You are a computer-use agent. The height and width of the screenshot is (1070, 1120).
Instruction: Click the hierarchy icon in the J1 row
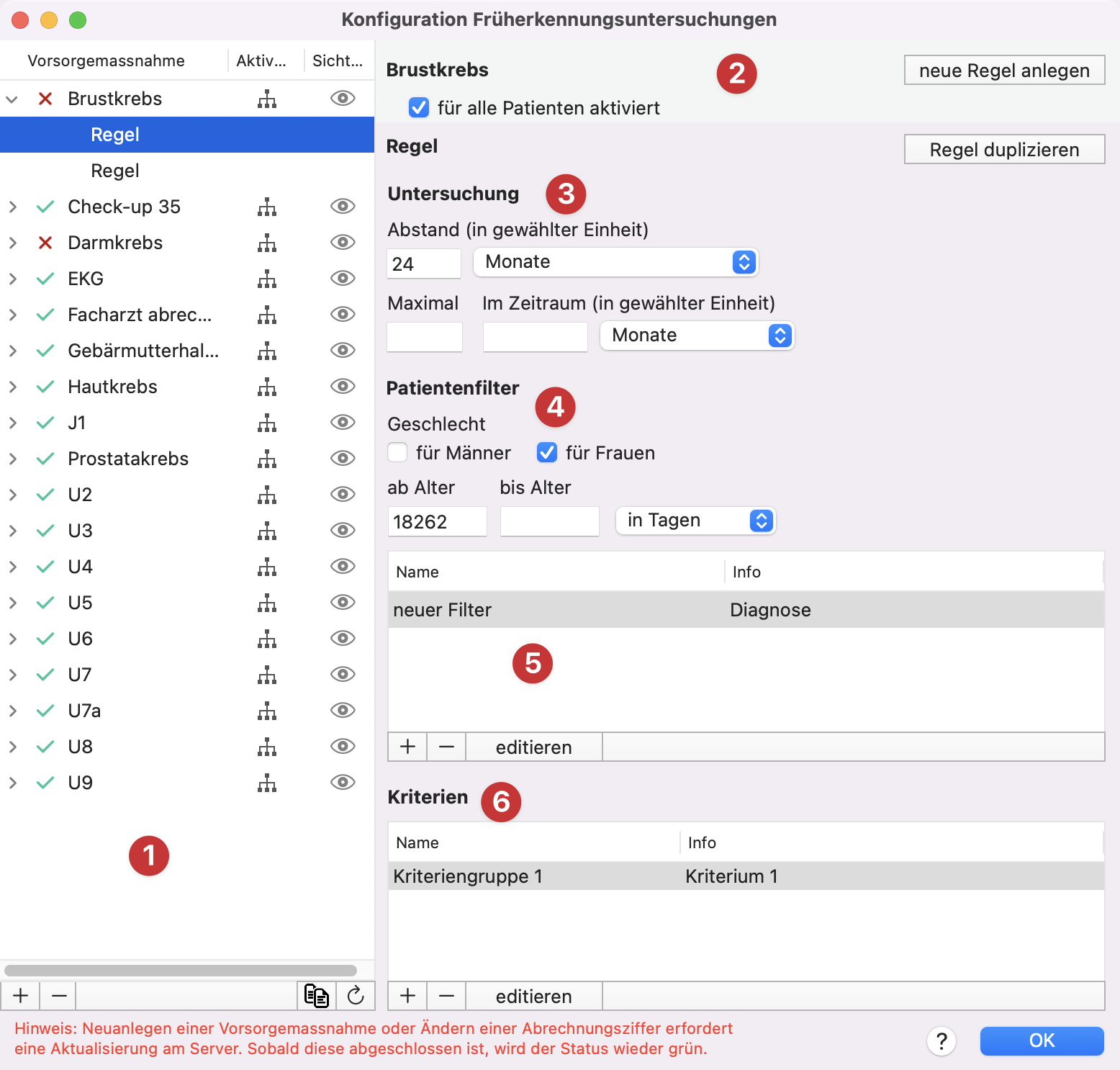click(267, 423)
